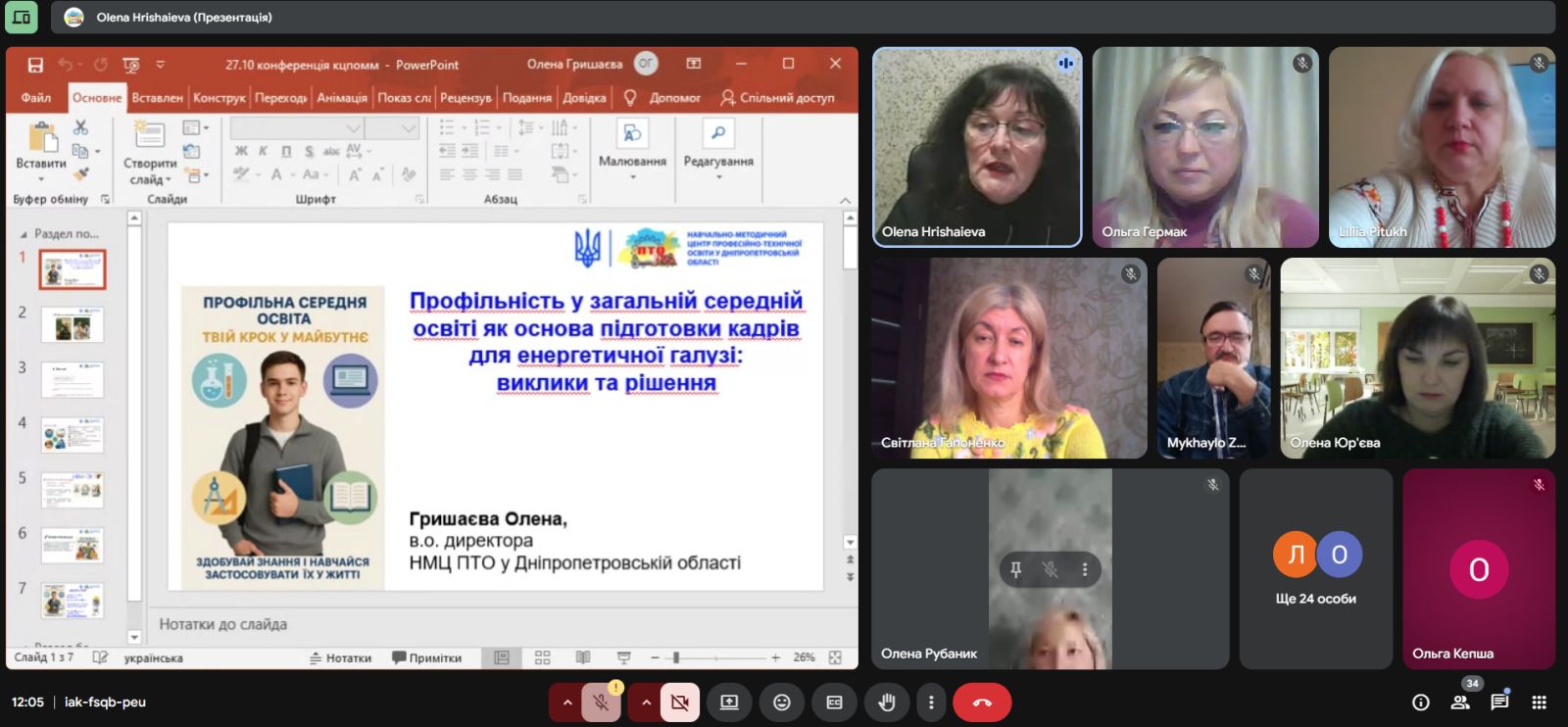Viewport: 1568px width, 727px height.
Task: Turn on the camera in the call bar
Action: point(679,703)
